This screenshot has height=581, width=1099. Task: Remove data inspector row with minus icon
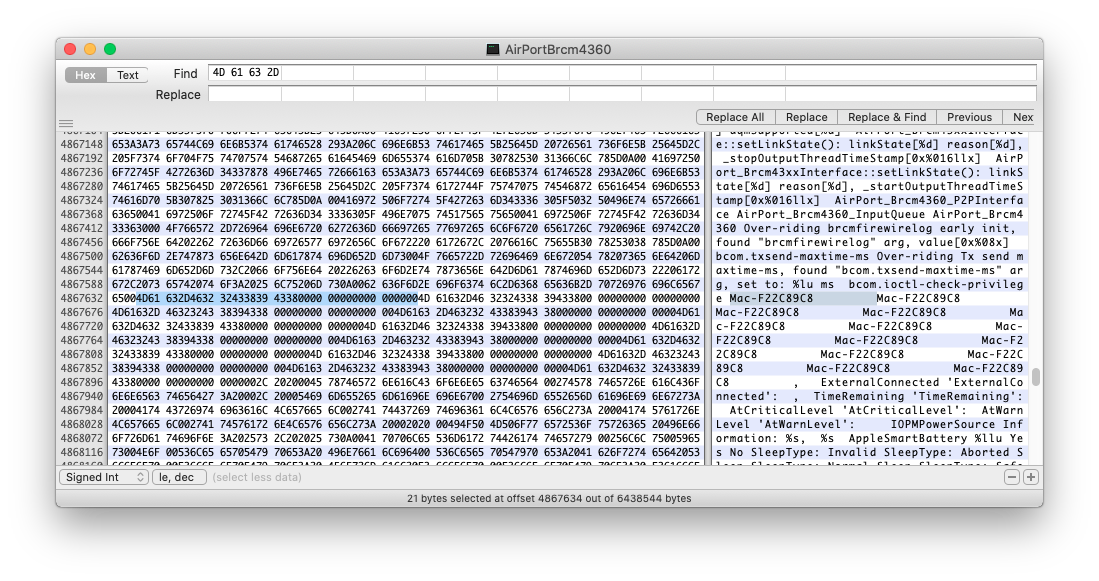pos(1011,477)
